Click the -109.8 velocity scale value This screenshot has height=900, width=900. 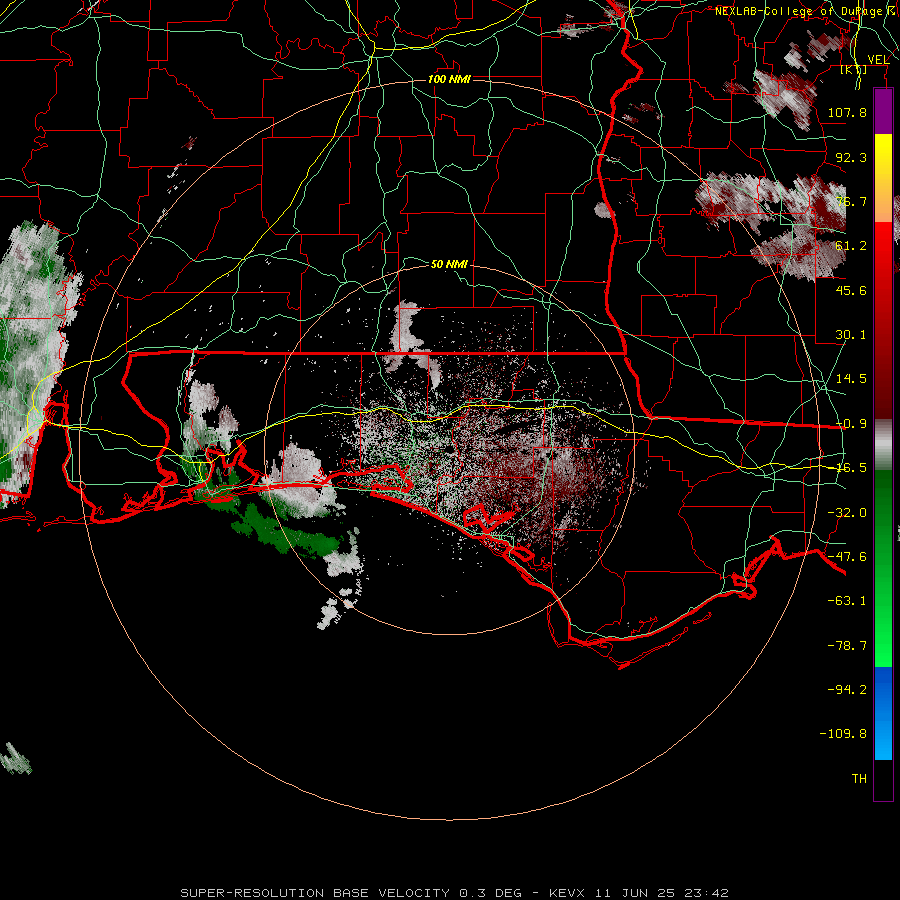pos(843,734)
